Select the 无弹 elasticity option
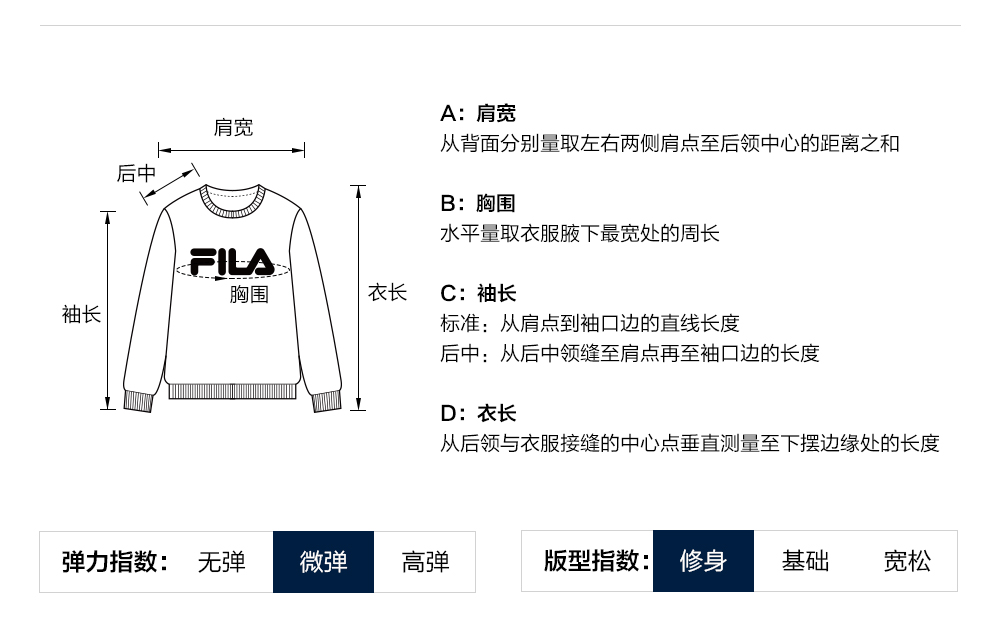The height and width of the screenshot is (640, 1000). [221, 562]
